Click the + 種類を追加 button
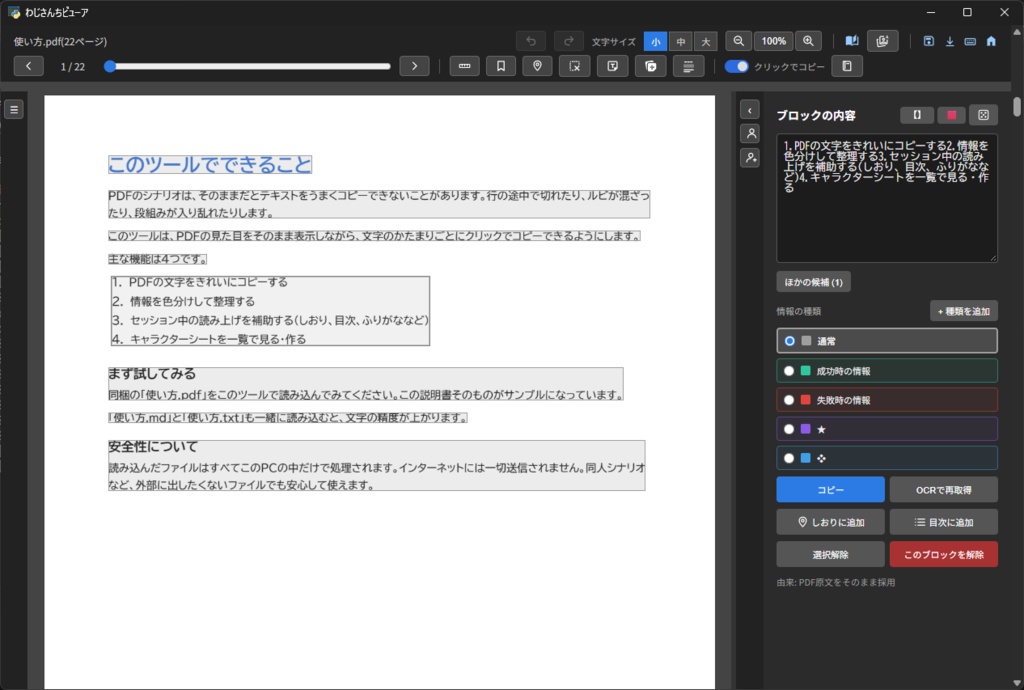This screenshot has height=690, width=1024. coord(964,311)
